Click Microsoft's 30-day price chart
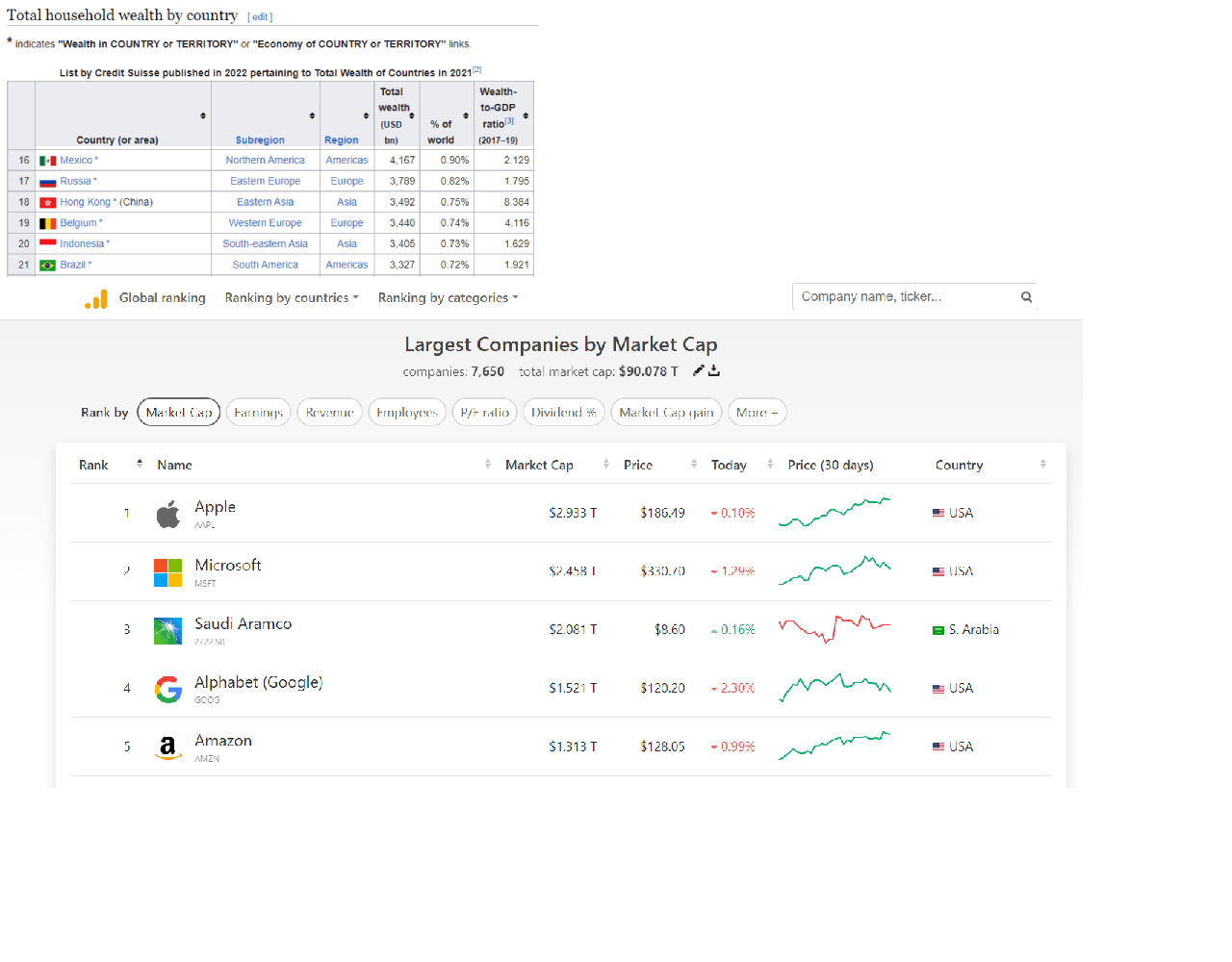The image size is (1232, 962). [x=834, y=571]
